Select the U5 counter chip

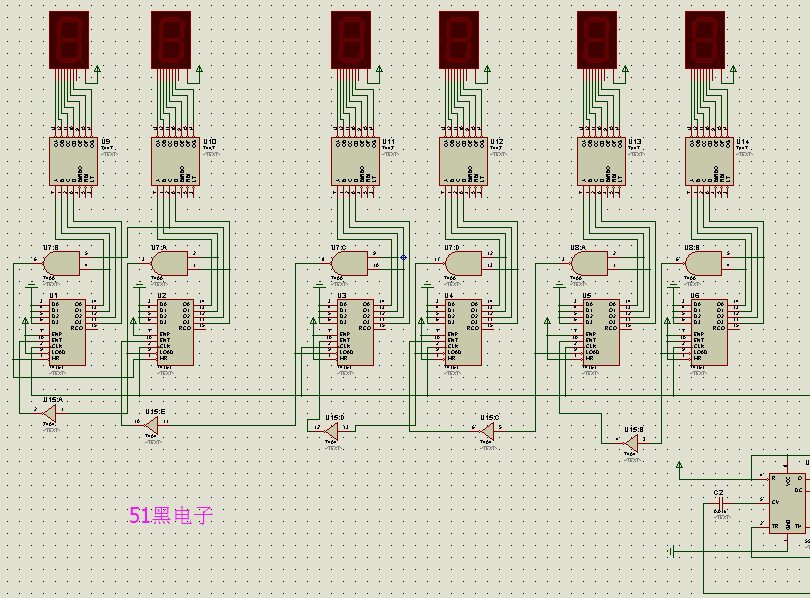[600, 330]
